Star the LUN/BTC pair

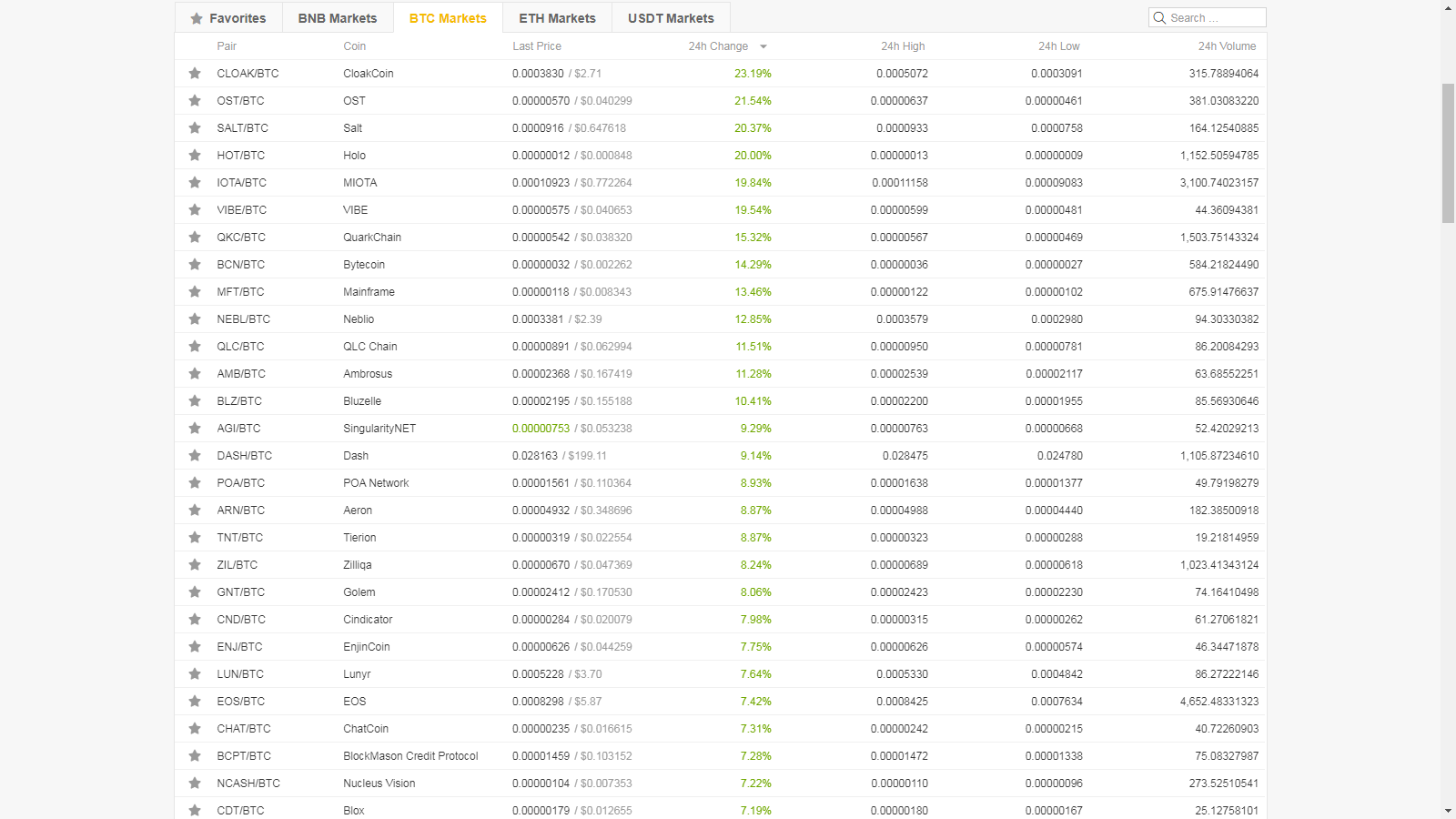coord(195,674)
